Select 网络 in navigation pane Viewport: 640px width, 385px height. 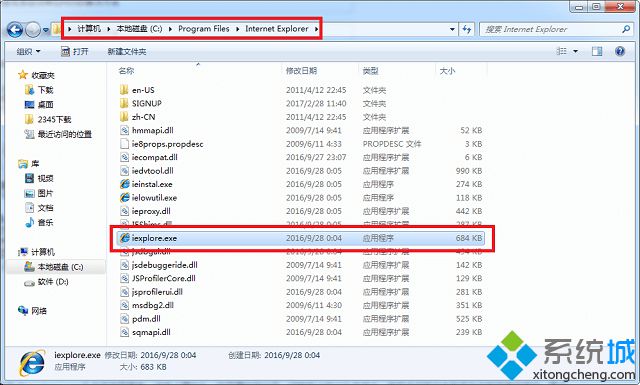tap(33, 311)
